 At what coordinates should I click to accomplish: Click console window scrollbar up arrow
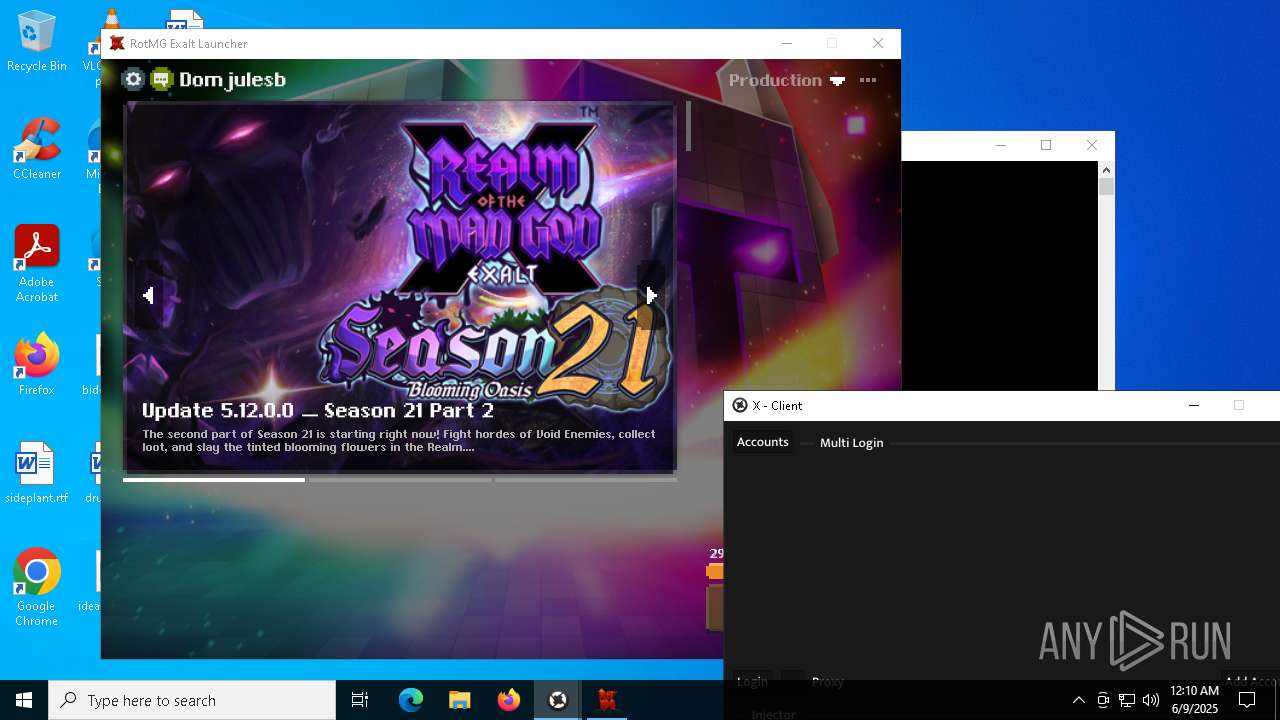1106,170
